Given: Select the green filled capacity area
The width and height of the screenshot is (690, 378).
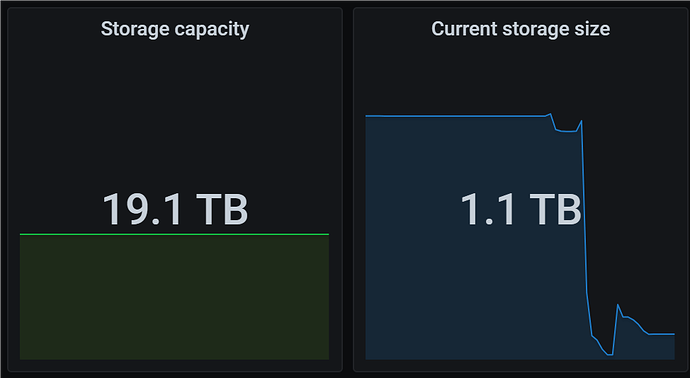Looking at the screenshot, I should 174,297.
